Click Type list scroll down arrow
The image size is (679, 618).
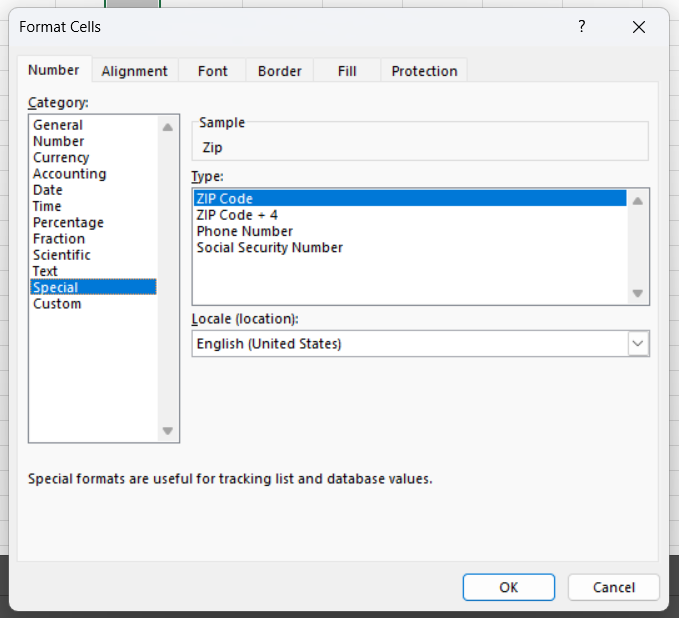coord(637,293)
